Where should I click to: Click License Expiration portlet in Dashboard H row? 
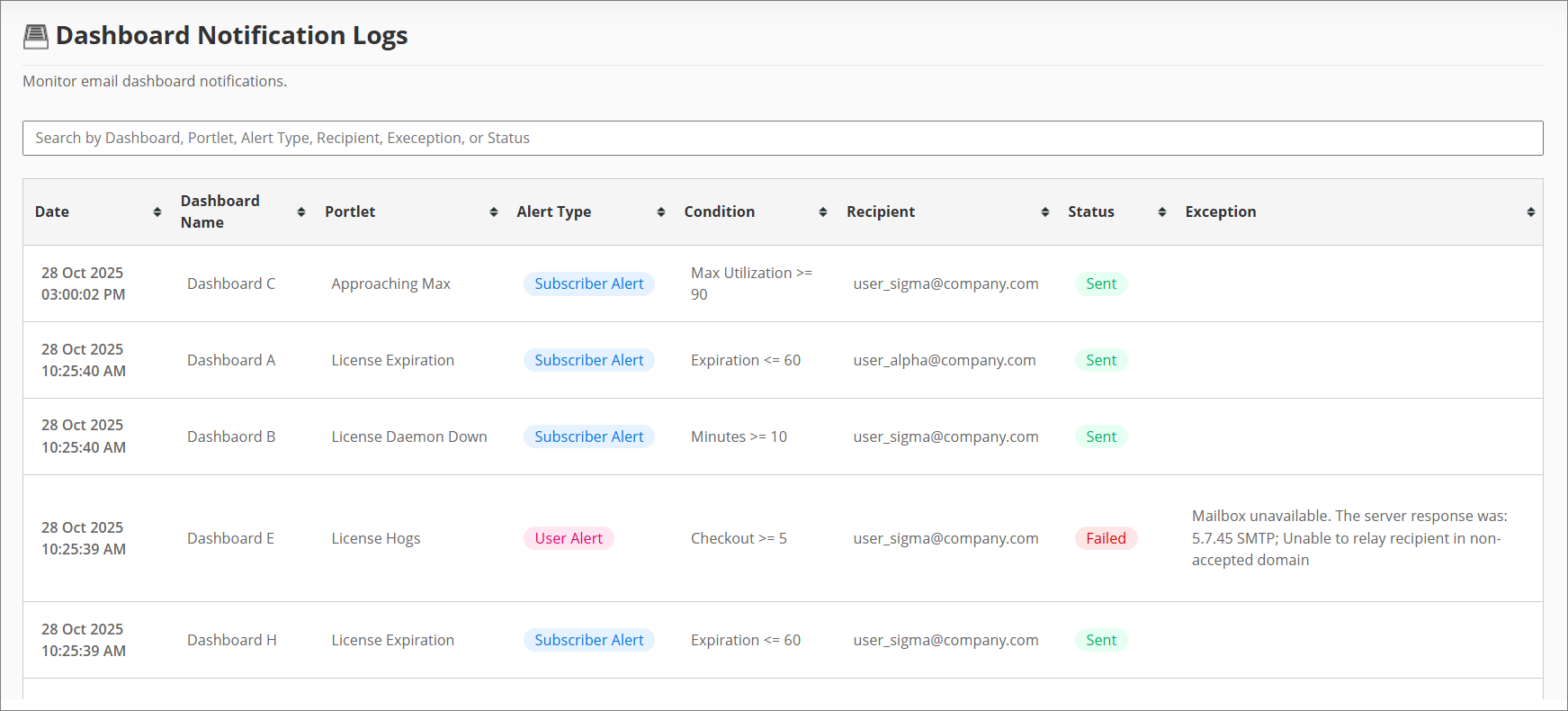pos(392,640)
